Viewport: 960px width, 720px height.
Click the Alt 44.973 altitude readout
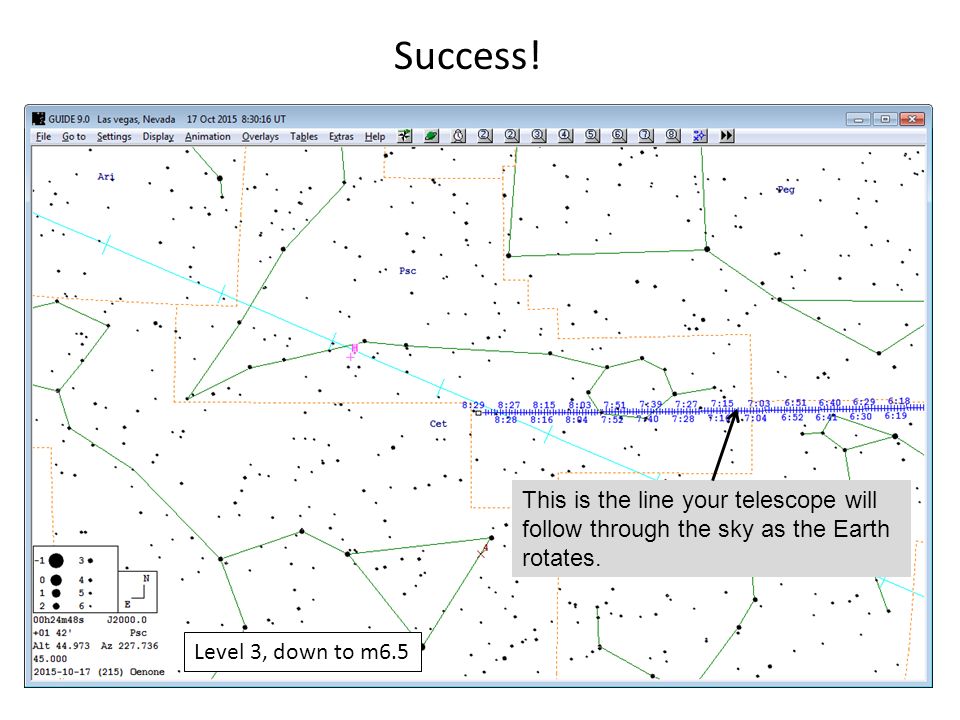(61, 646)
